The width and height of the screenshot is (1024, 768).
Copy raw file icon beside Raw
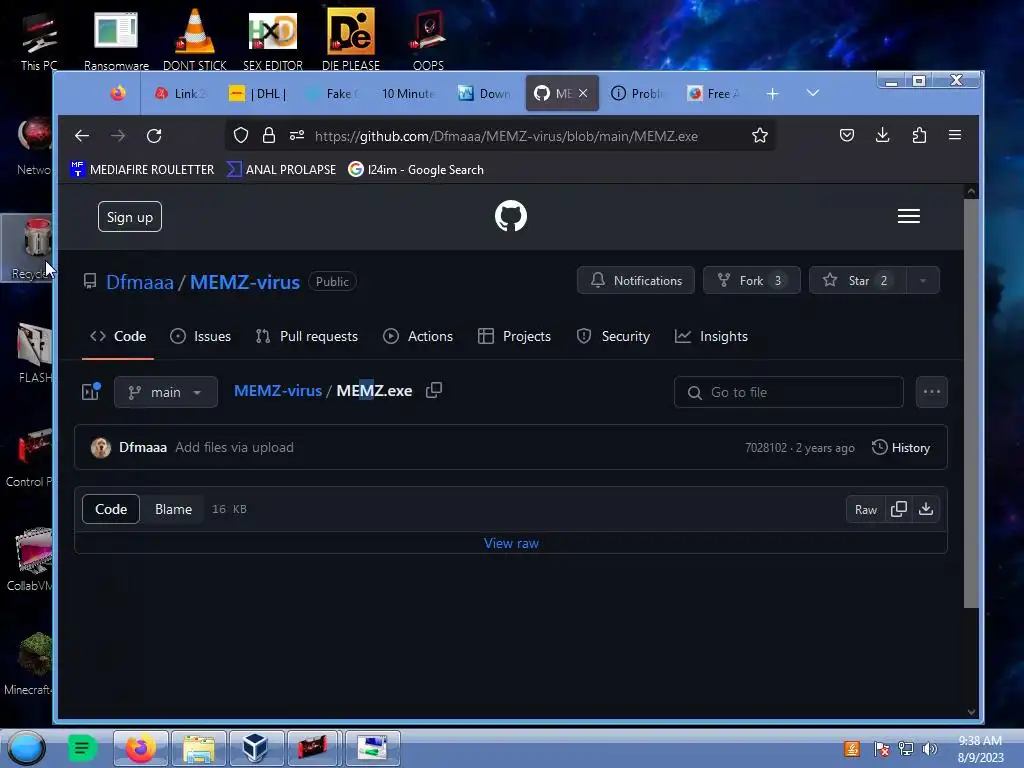(899, 509)
